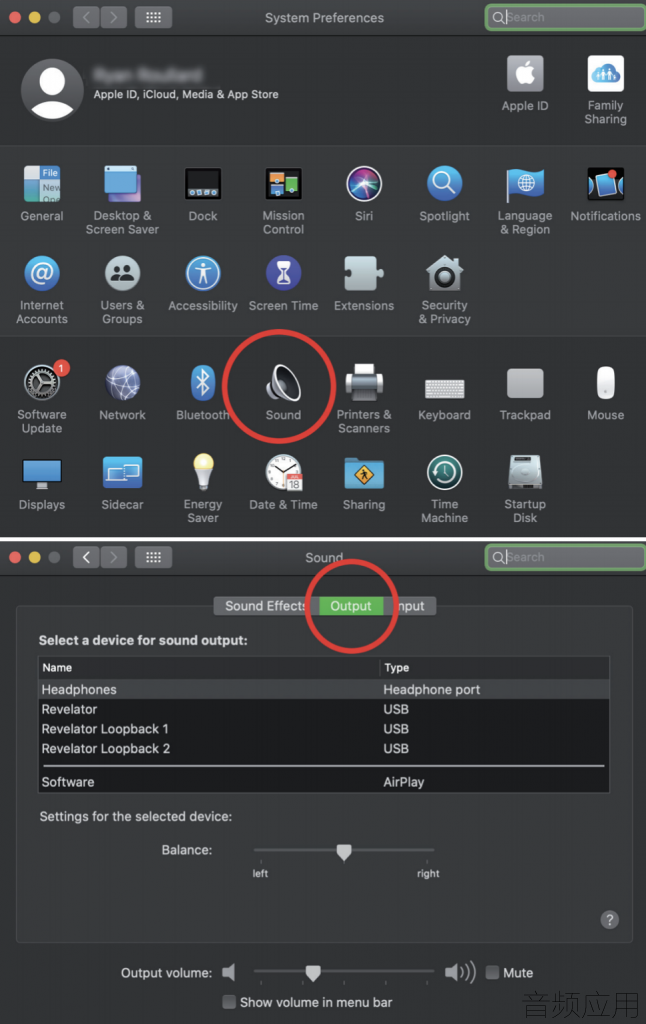Image resolution: width=646 pixels, height=1024 pixels.
Task: Open Printers & Scanners preferences
Action: click(x=364, y=398)
